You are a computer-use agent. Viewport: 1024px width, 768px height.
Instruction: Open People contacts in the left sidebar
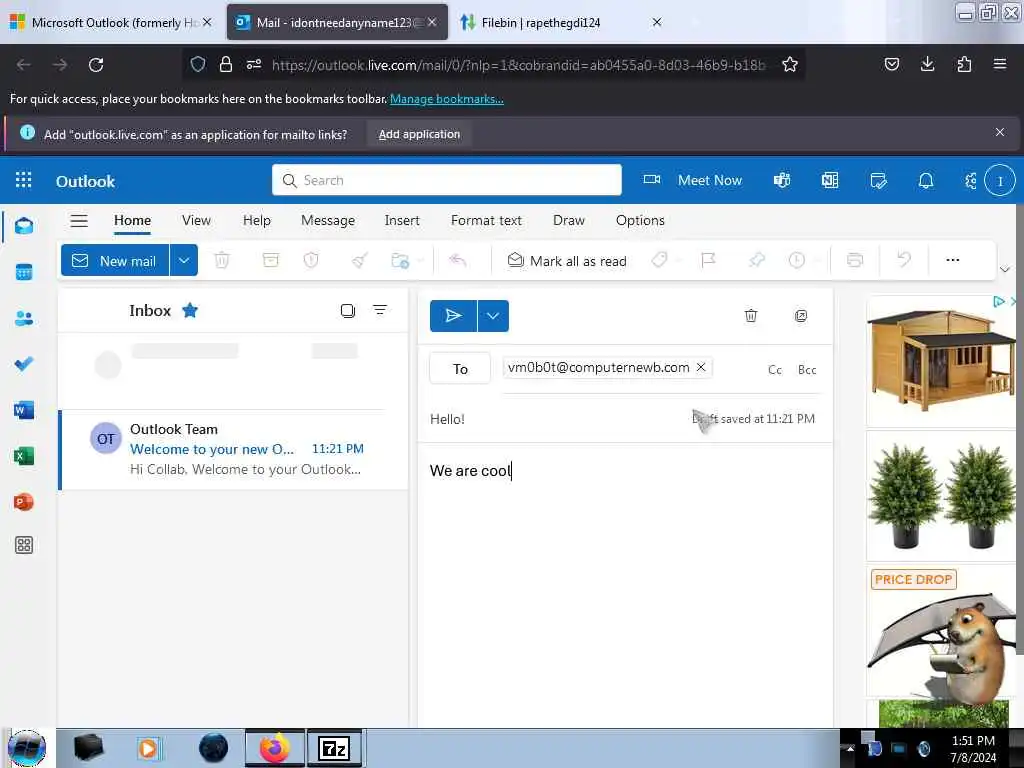(x=24, y=318)
